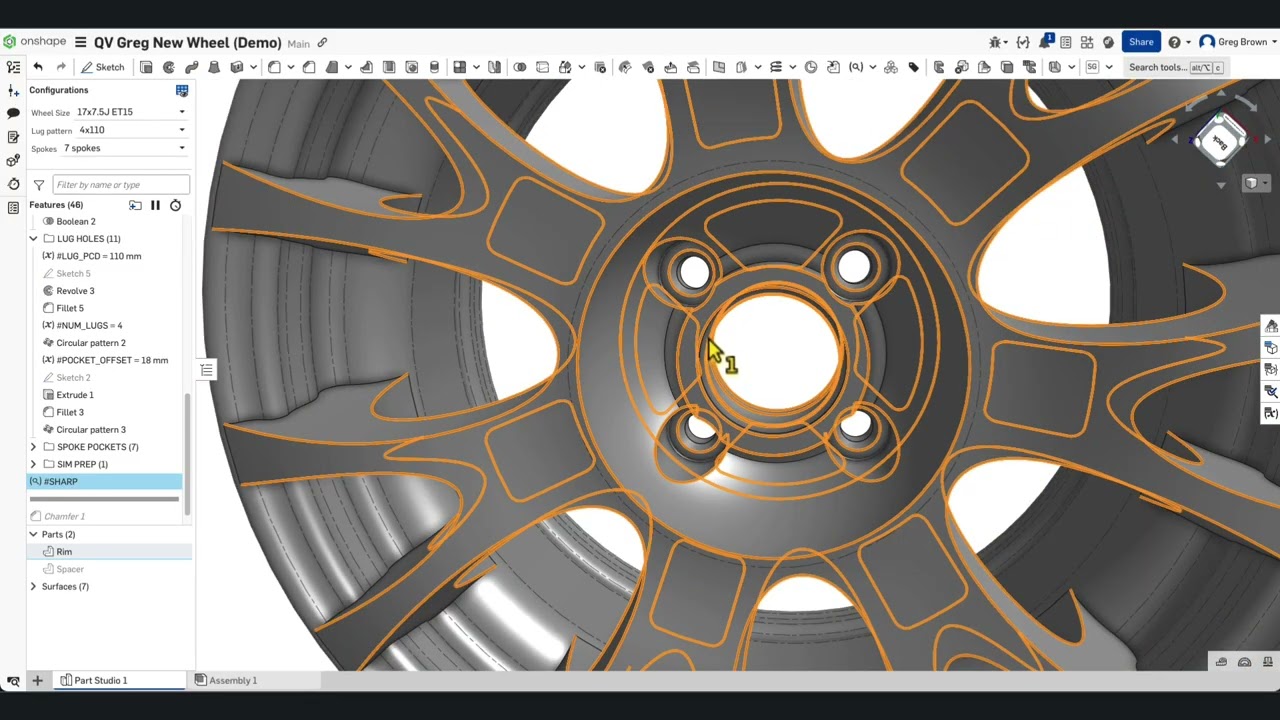Screen dimensions: 1280x720
Task: Select the Revolve 3 feature
Action: click(75, 291)
